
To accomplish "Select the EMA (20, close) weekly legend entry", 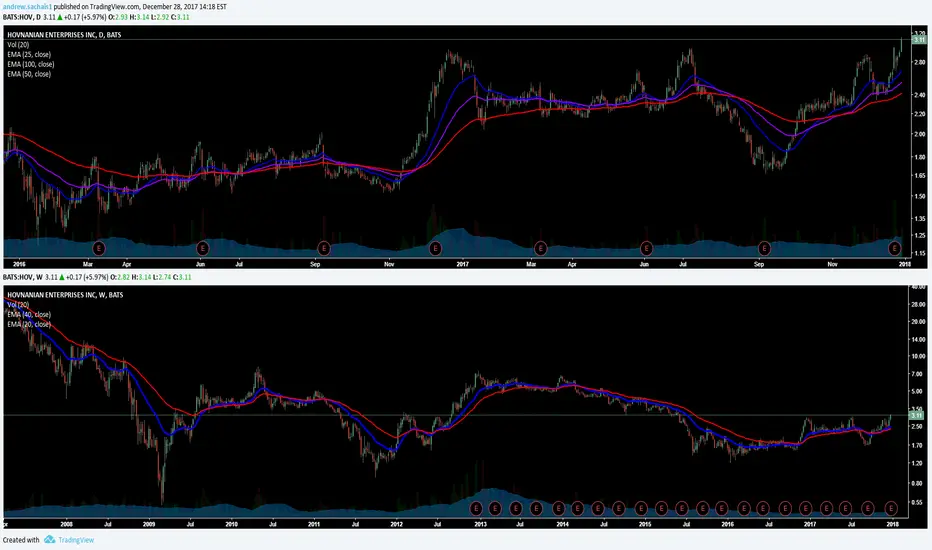I will point(29,324).
